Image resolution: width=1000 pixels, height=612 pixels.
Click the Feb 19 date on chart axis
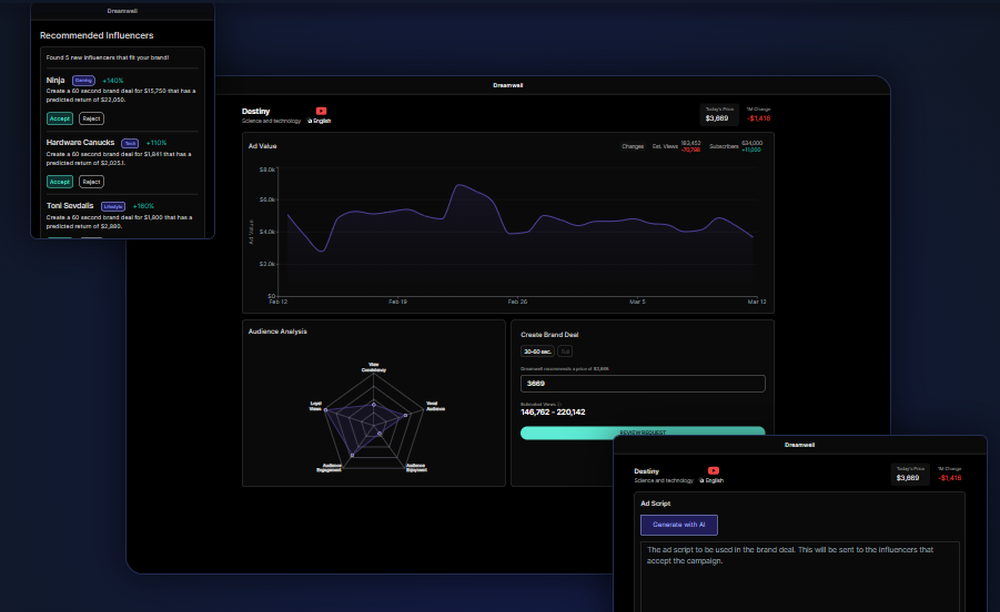pos(398,302)
